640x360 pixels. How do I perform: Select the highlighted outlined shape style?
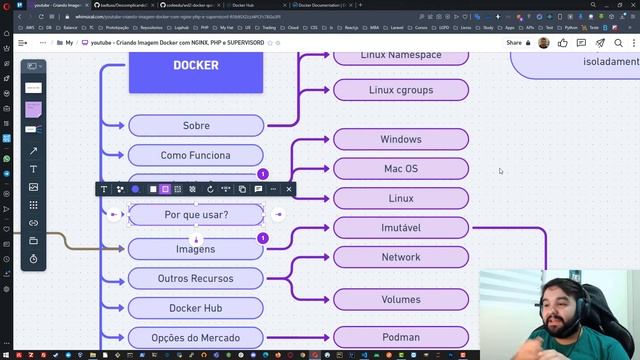click(165, 189)
